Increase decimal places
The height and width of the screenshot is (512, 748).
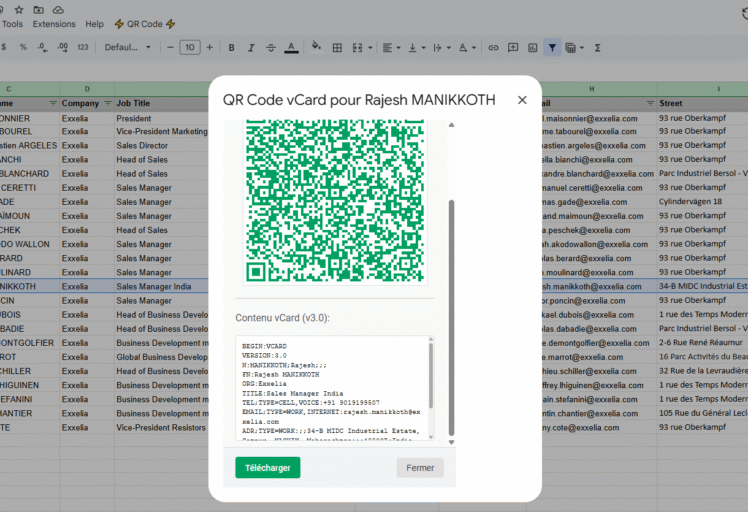[x=62, y=47]
